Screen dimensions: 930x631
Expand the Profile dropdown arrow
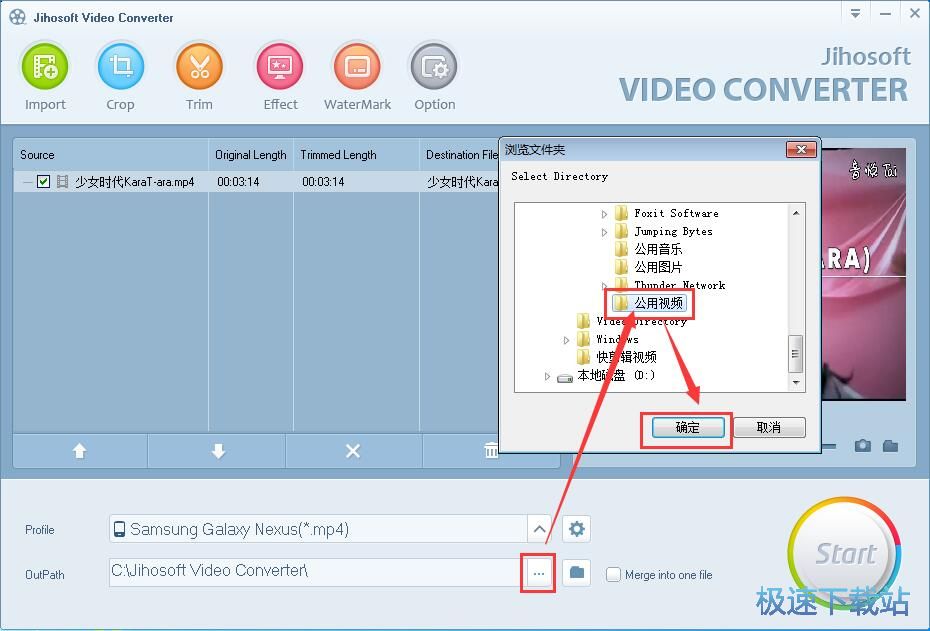[x=539, y=528]
